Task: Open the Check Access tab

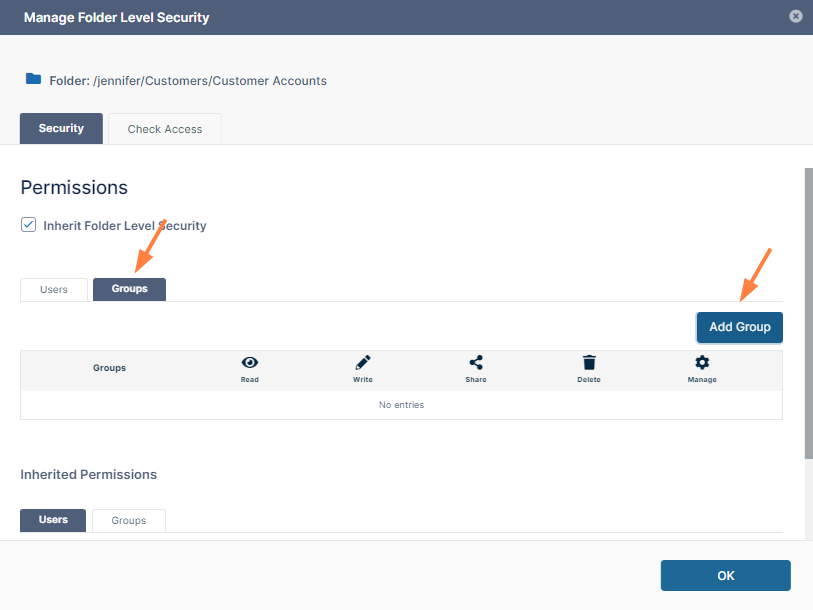Action: 165,129
